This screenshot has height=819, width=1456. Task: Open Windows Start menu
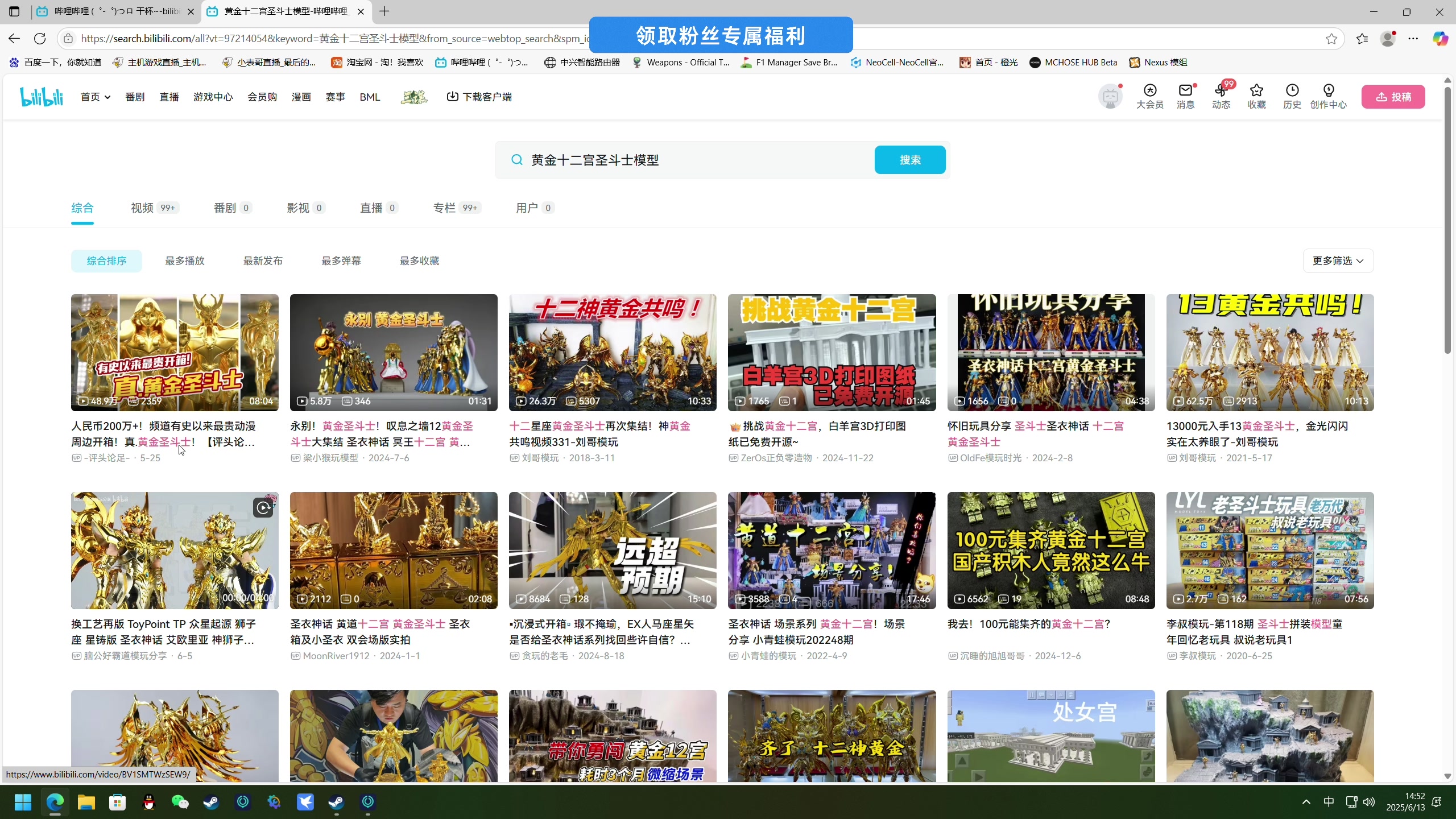[23, 802]
